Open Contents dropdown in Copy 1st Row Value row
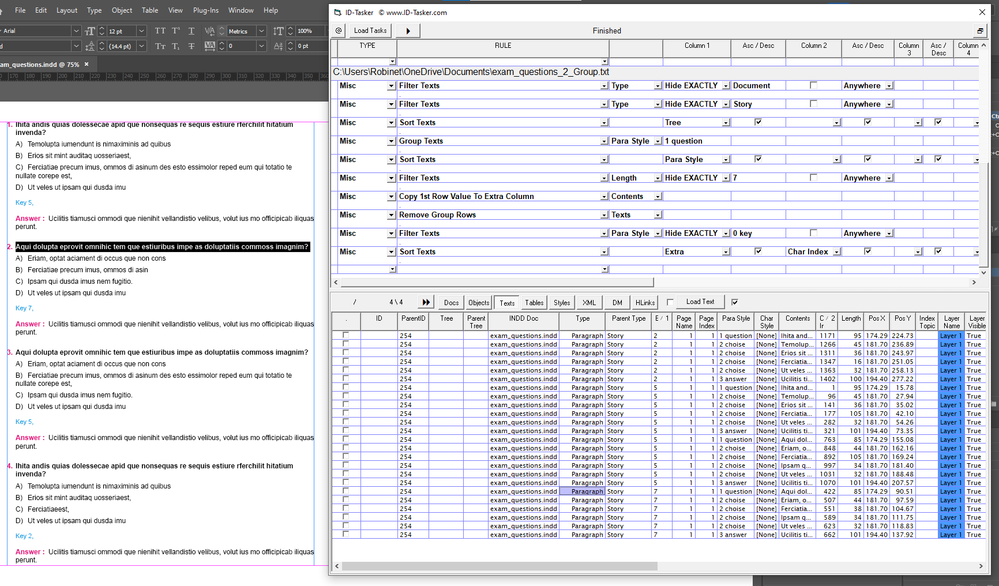 point(658,197)
